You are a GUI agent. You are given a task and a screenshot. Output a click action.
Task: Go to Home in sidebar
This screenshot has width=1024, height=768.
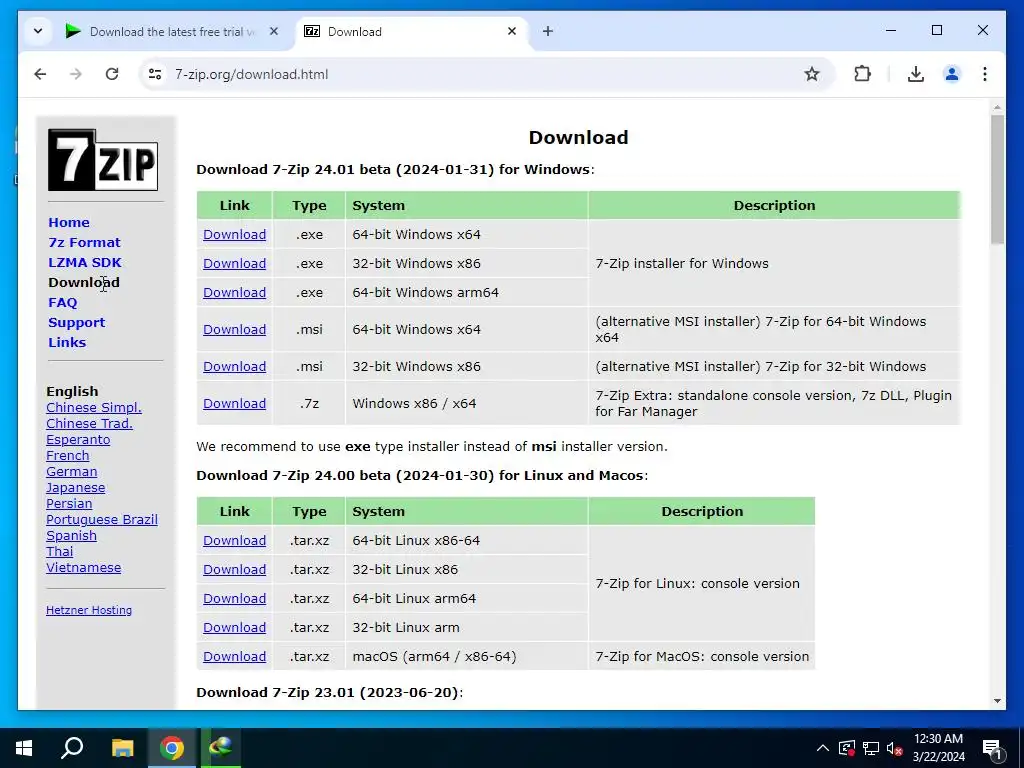tap(69, 223)
